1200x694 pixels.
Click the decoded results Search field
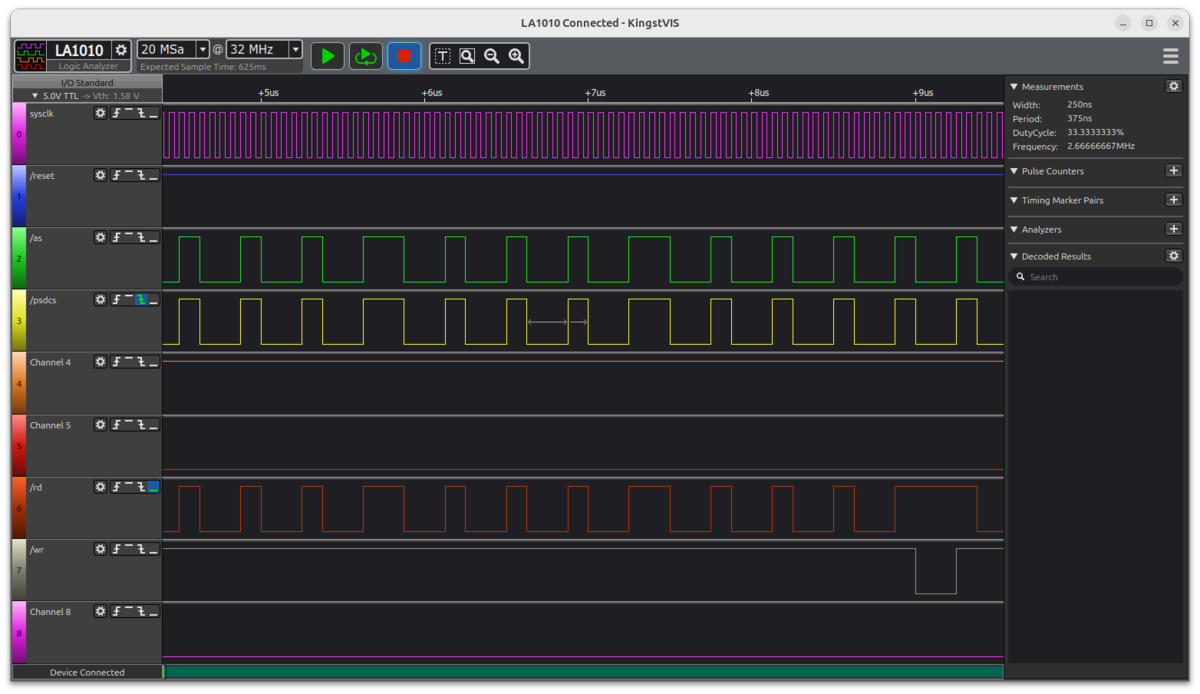click(x=1096, y=277)
